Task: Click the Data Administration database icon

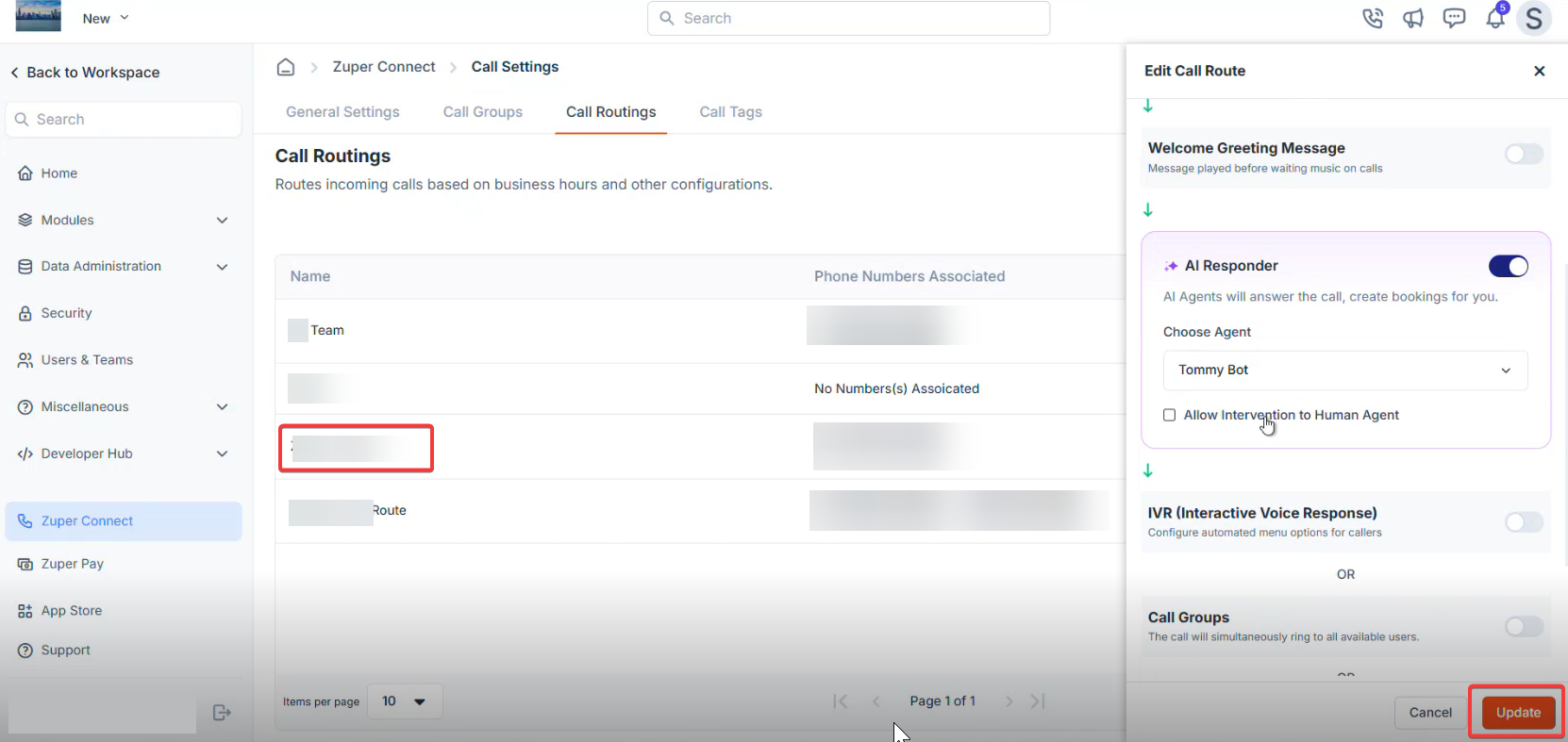Action: pos(25,267)
